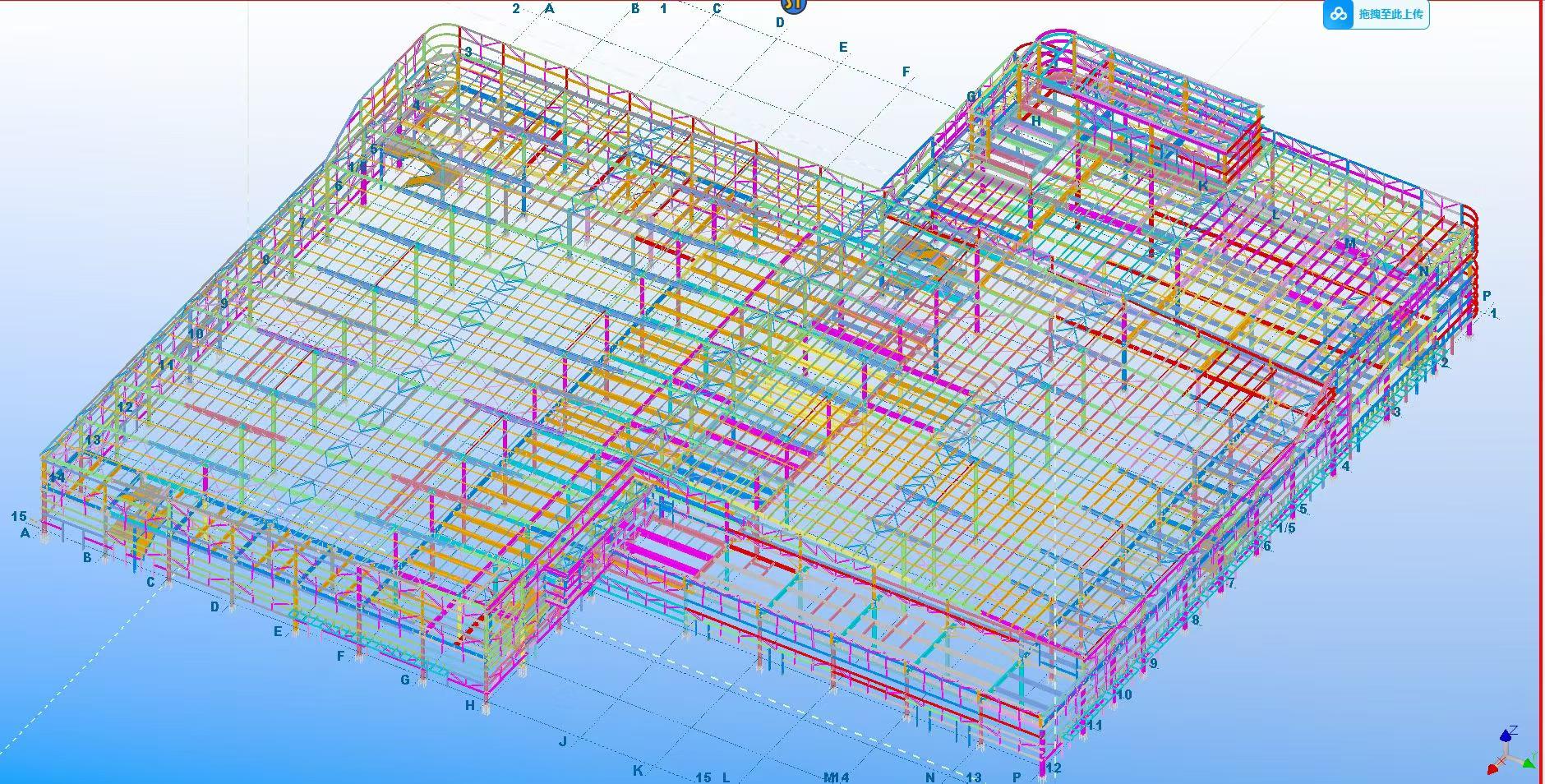The width and height of the screenshot is (1545, 784).
Task: Select grid label 9 on the left edge
Action: point(224,302)
